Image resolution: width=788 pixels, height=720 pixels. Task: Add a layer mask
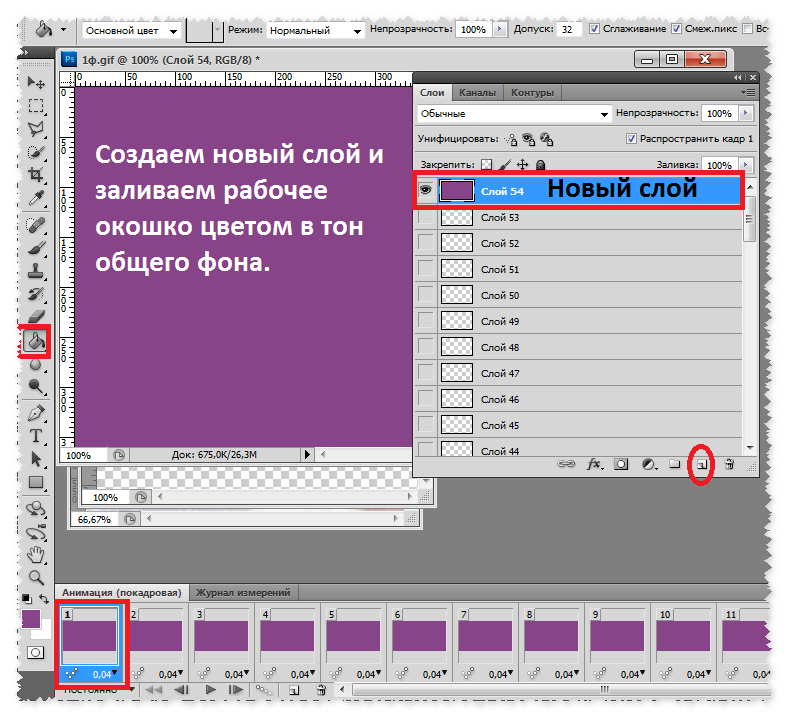[x=621, y=464]
